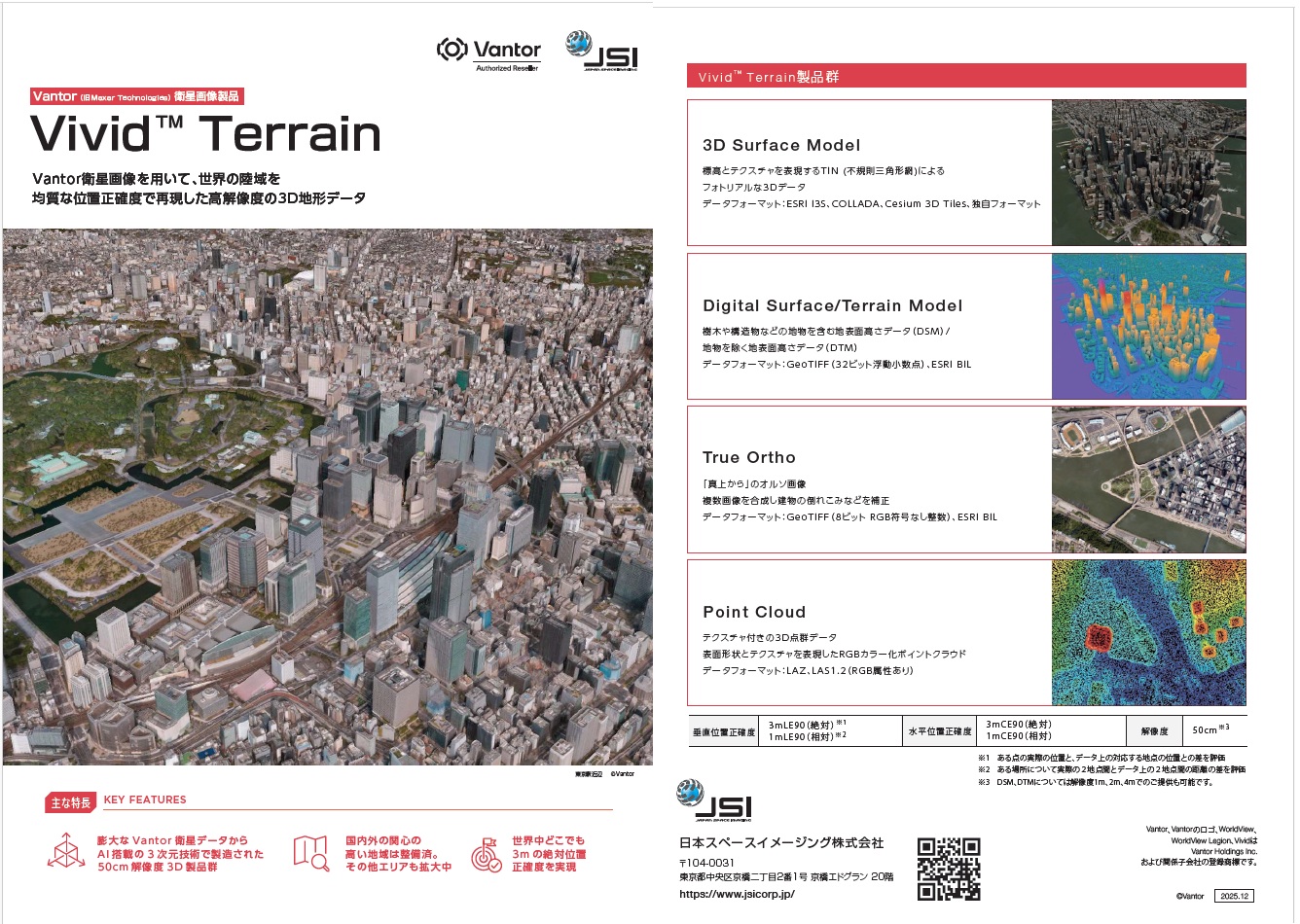This screenshot has height=924, width=1300.
Task: Click the target accuracy checkmark icon
Action: (486, 854)
